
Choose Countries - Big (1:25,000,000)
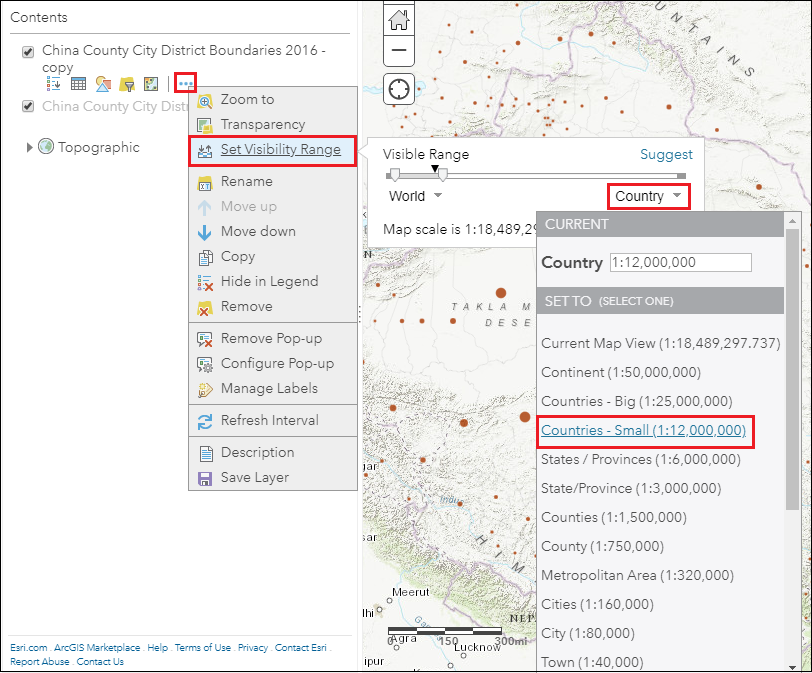point(636,401)
